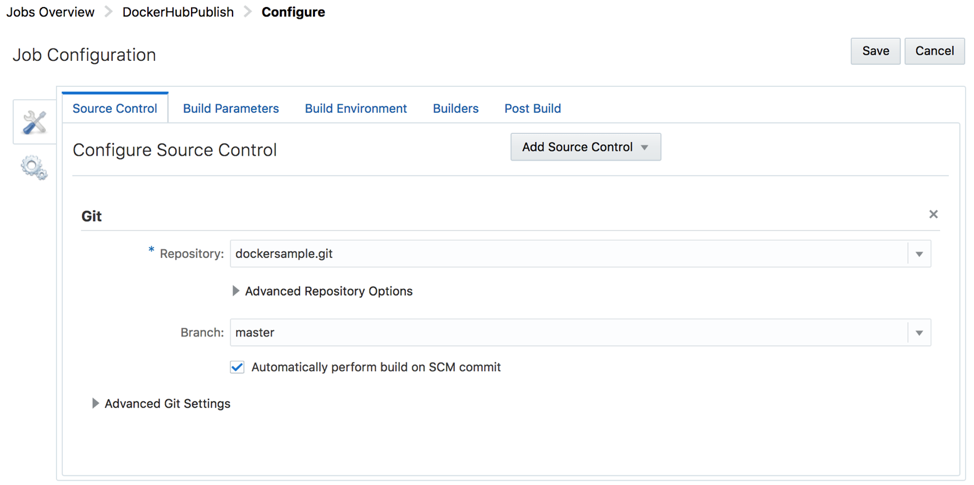Open the Add Source Control dropdown
Viewport: 974px width, 485px height.
pos(585,147)
